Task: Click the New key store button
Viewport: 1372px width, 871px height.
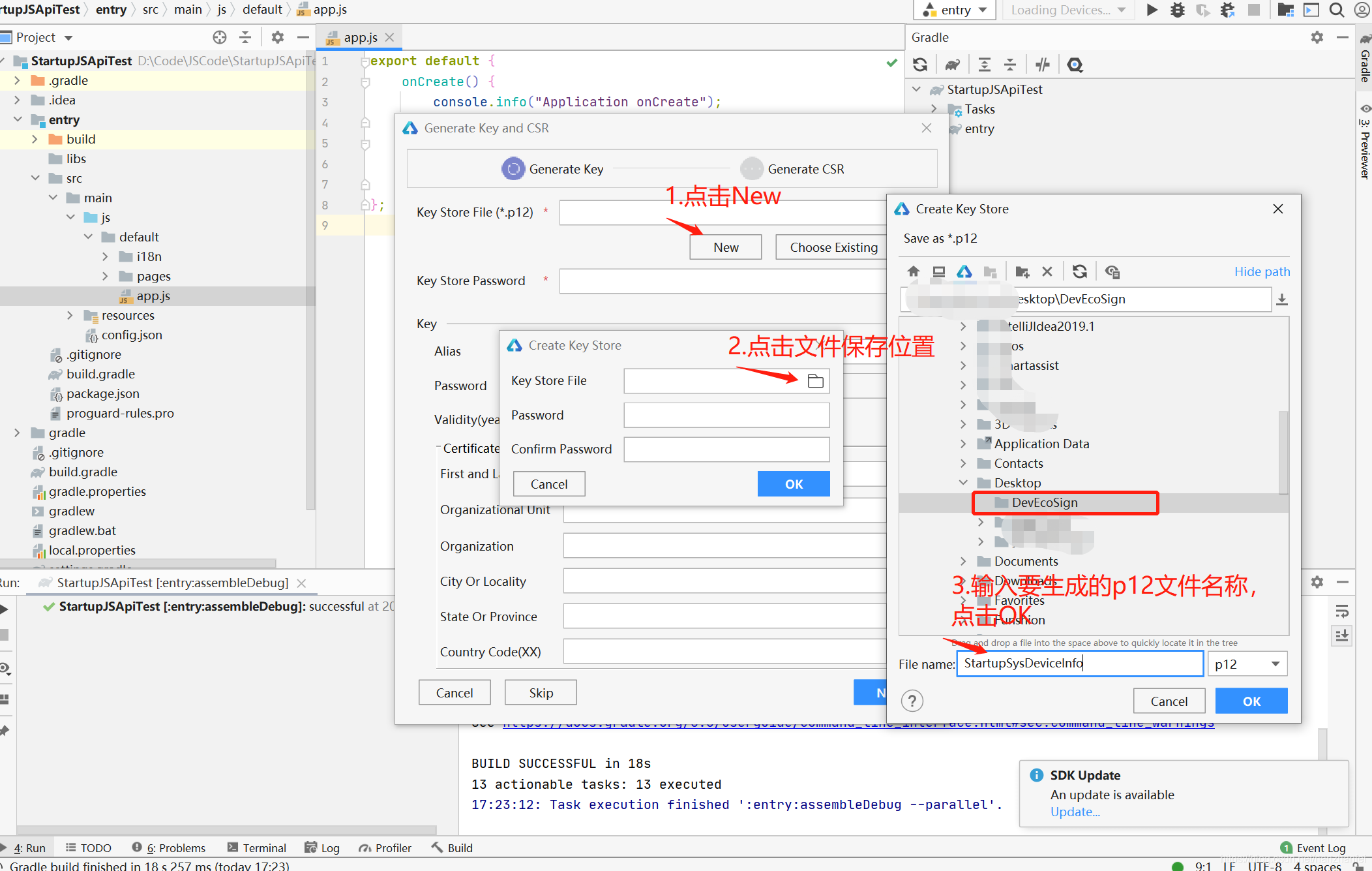Action: click(725, 247)
